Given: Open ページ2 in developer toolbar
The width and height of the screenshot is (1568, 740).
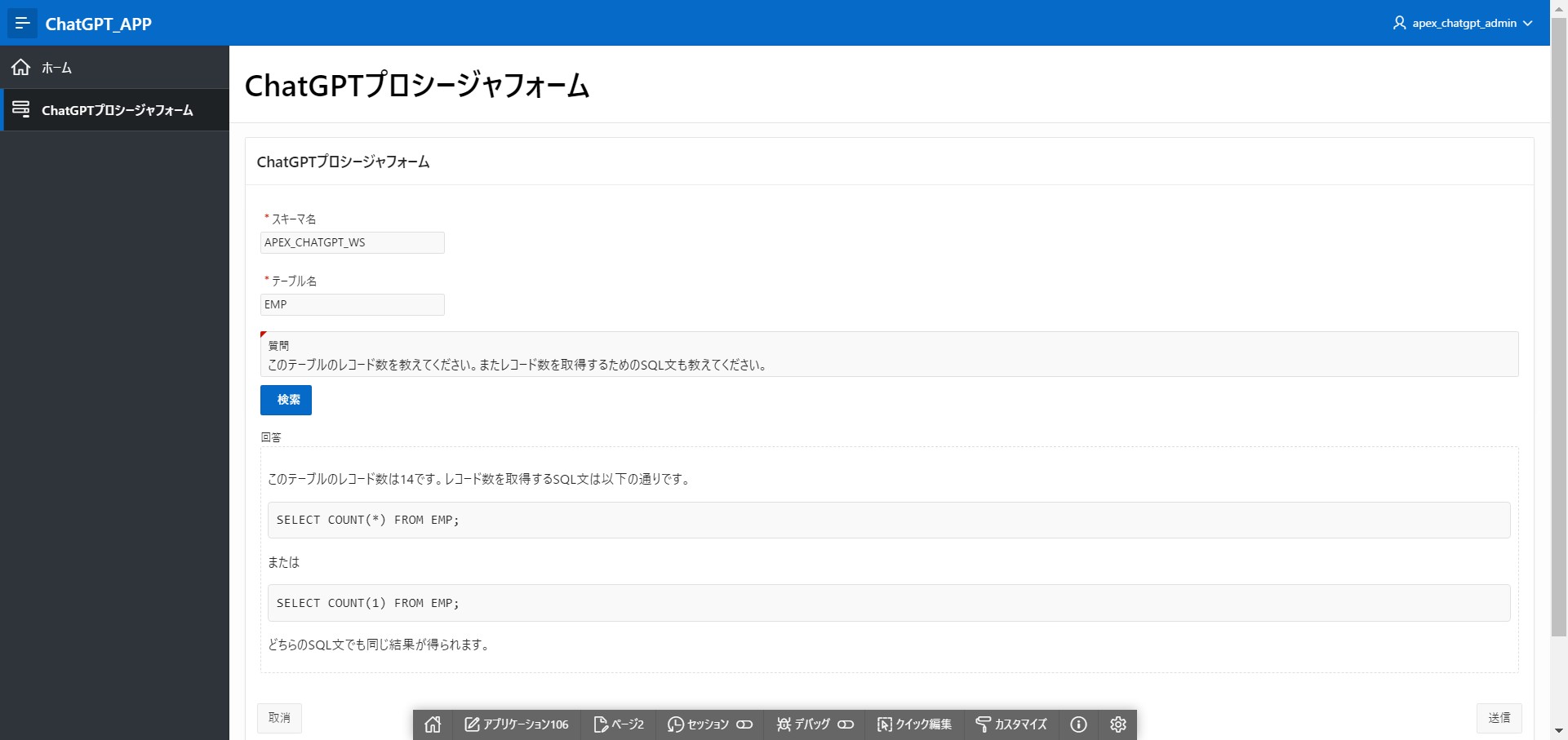Looking at the screenshot, I should (x=619, y=724).
